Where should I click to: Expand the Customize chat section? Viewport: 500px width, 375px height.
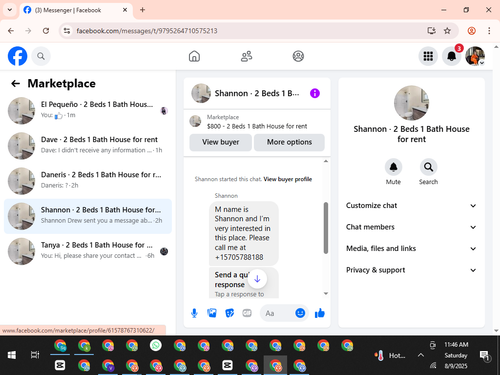pos(411,205)
